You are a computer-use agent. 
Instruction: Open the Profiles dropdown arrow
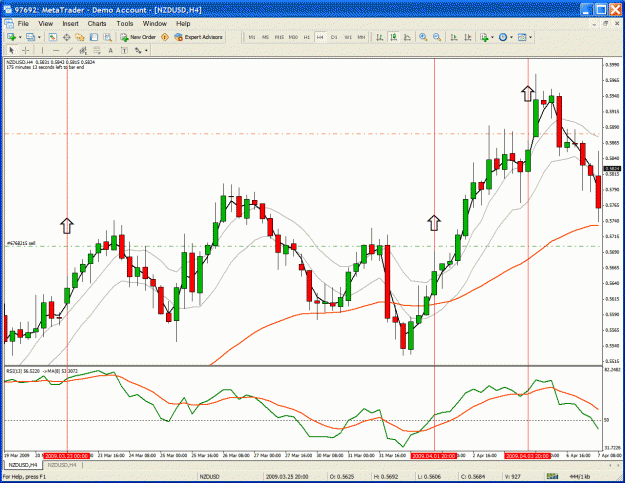point(39,37)
